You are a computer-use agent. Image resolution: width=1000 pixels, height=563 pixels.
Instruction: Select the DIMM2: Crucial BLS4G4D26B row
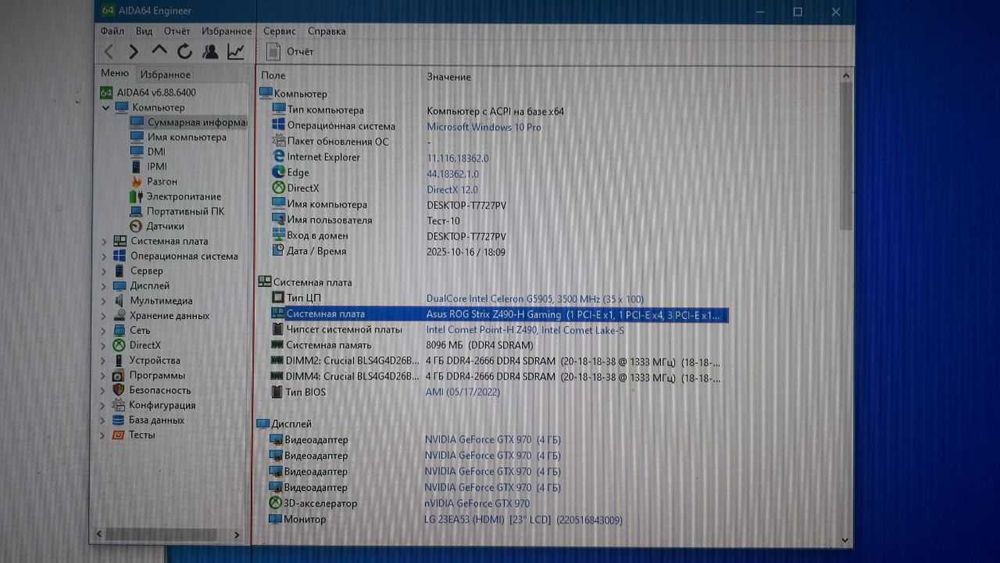pyautogui.click(x=496, y=362)
